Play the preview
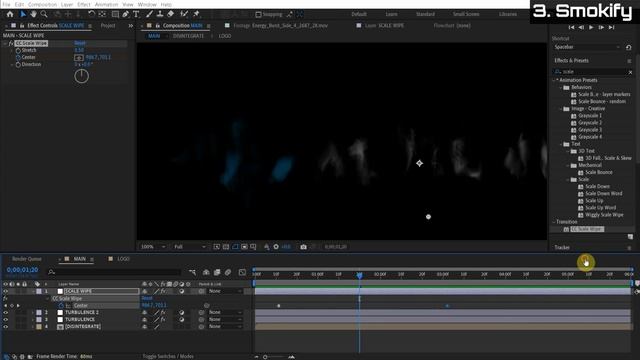640x360 pixels. click(x=591, y=27)
